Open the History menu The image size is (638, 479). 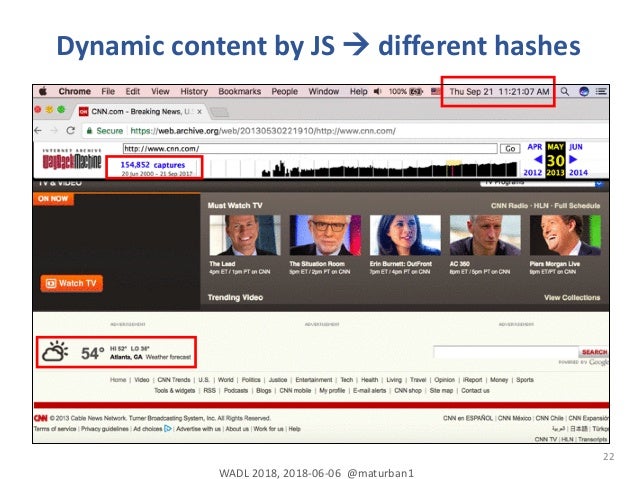click(194, 92)
